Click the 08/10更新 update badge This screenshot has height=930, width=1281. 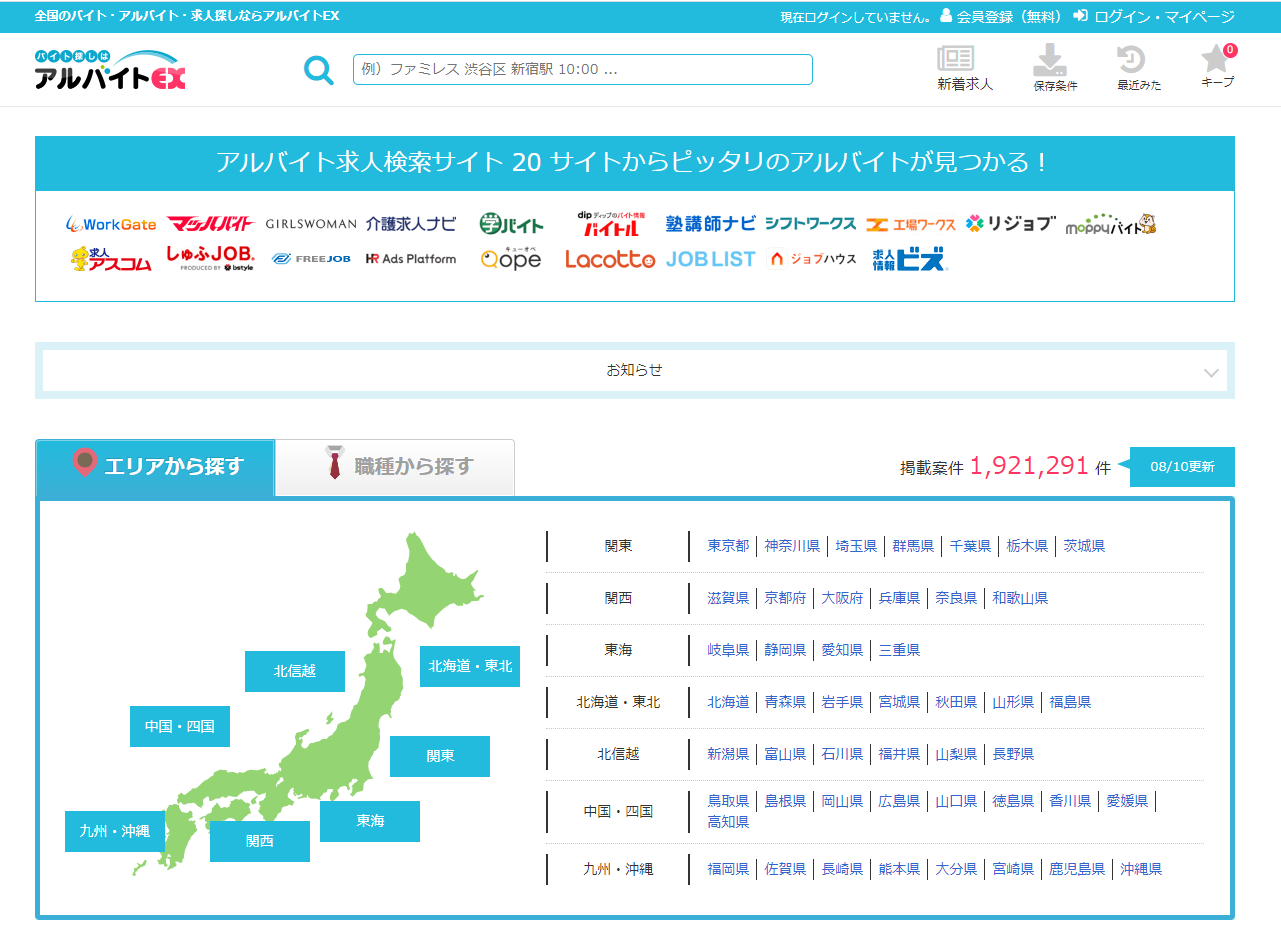click(1182, 467)
